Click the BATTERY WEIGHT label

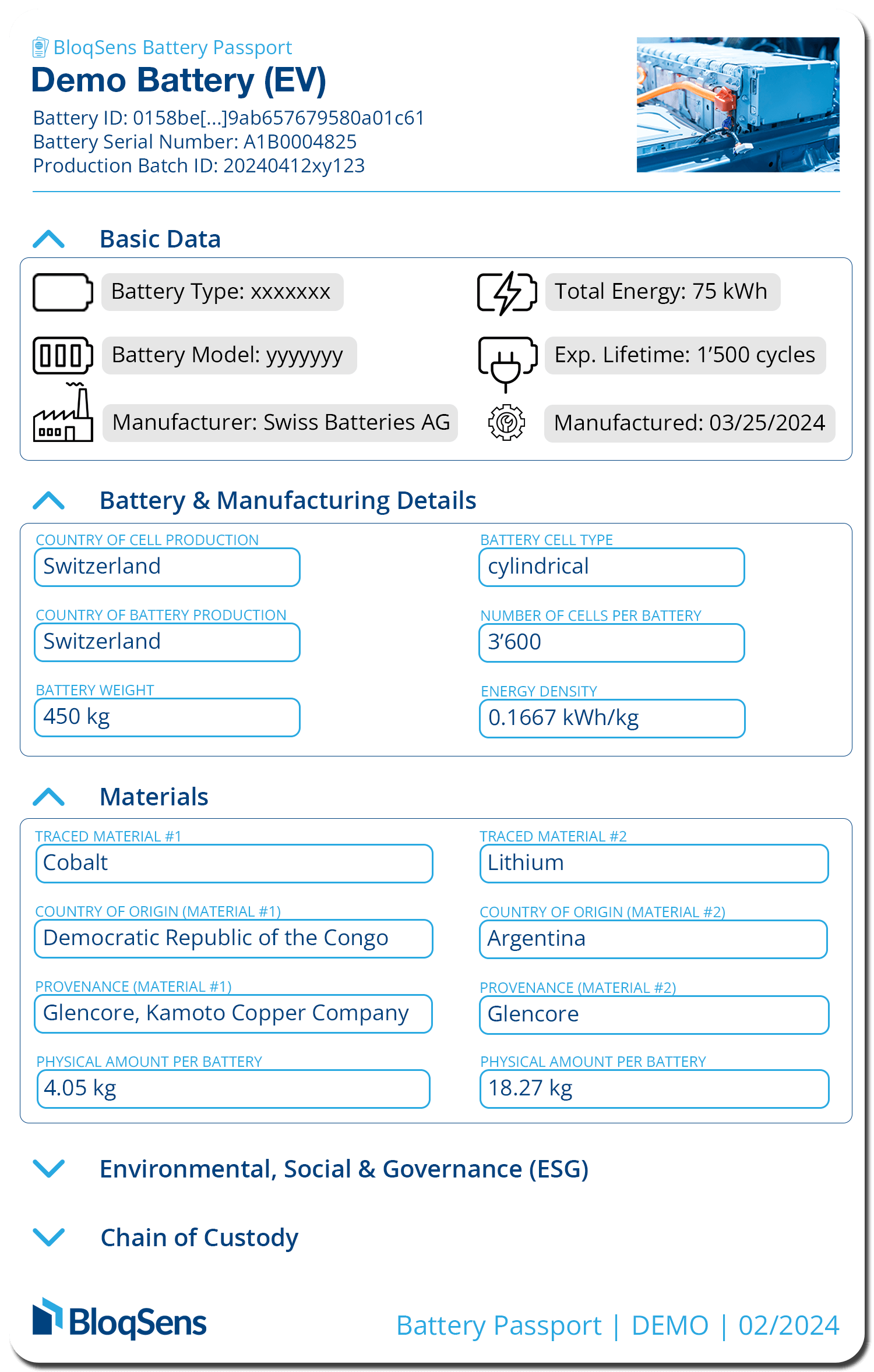tap(95, 690)
